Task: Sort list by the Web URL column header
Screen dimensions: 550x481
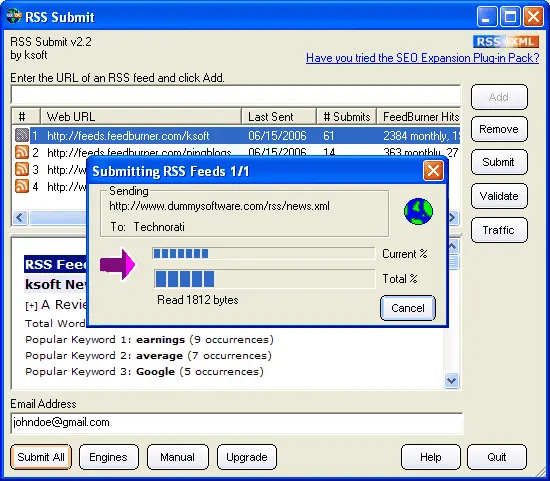Action: (x=141, y=116)
